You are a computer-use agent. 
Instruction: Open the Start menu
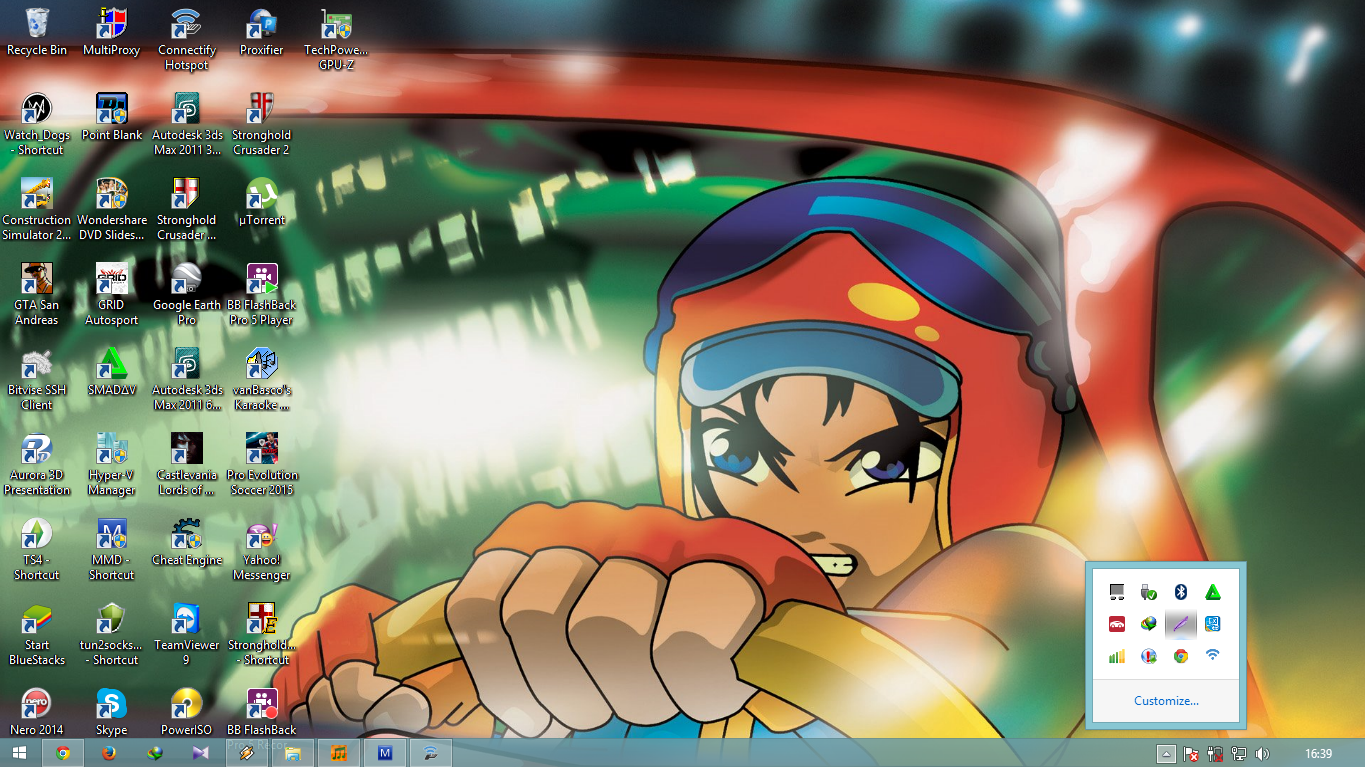(x=18, y=753)
